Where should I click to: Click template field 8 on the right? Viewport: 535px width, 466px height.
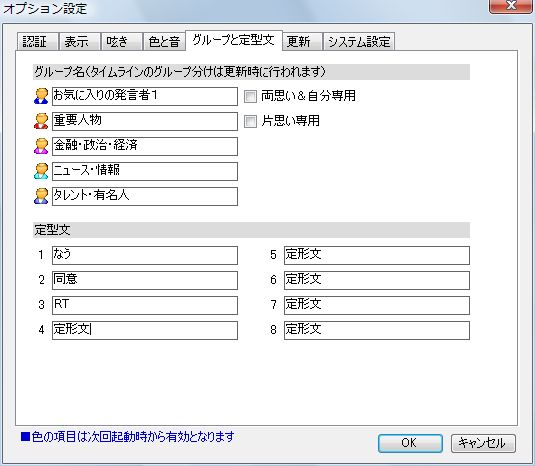[377, 330]
